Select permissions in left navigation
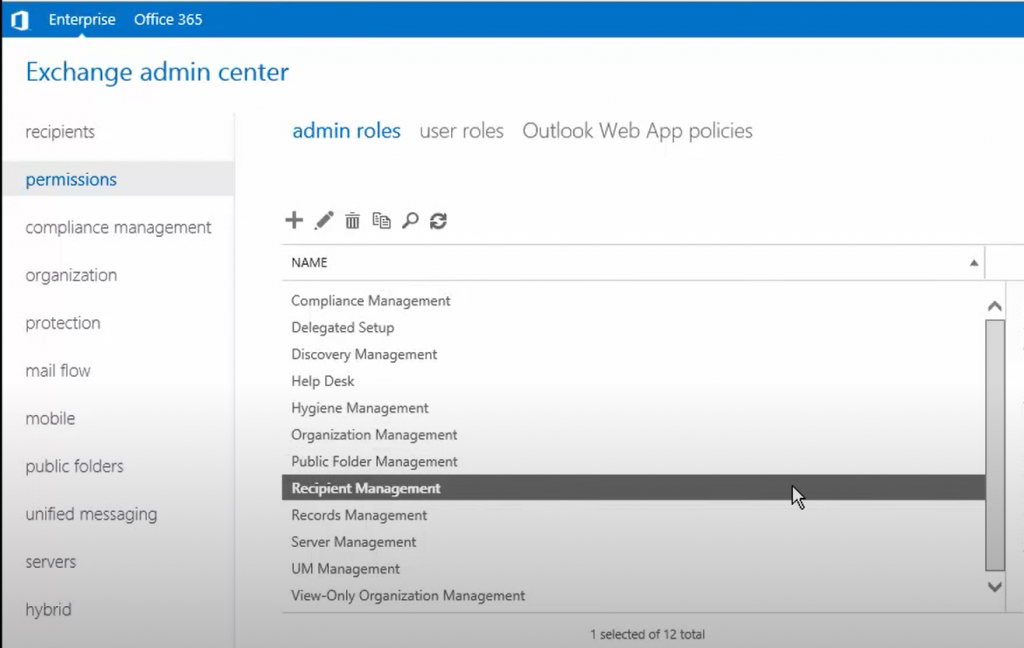Image resolution: width=1024 pixels, height=648 pixels. pyautogui.click(x=118, y=179)
